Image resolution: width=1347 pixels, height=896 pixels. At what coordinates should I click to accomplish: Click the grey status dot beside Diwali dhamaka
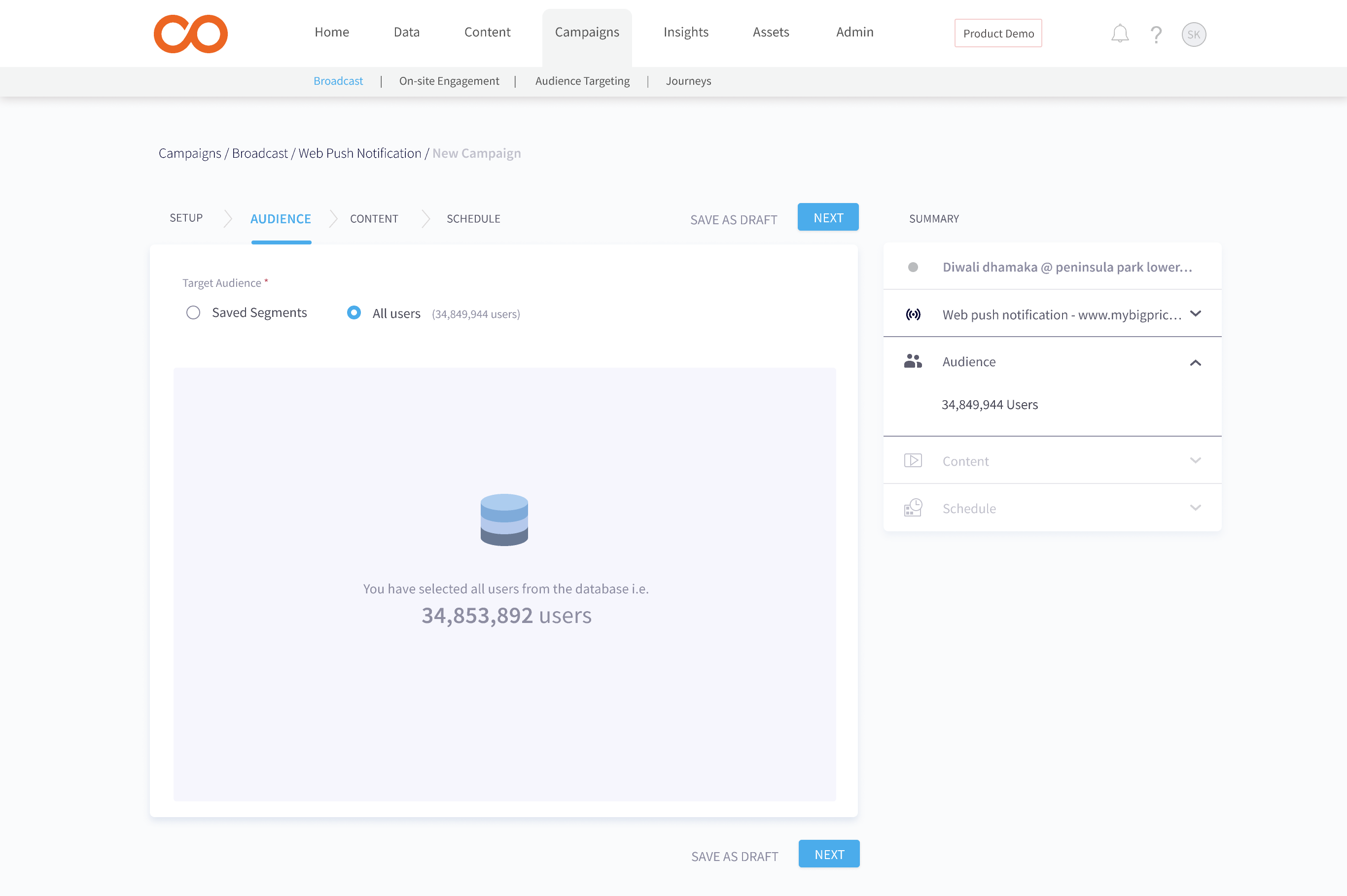[913, 267]
